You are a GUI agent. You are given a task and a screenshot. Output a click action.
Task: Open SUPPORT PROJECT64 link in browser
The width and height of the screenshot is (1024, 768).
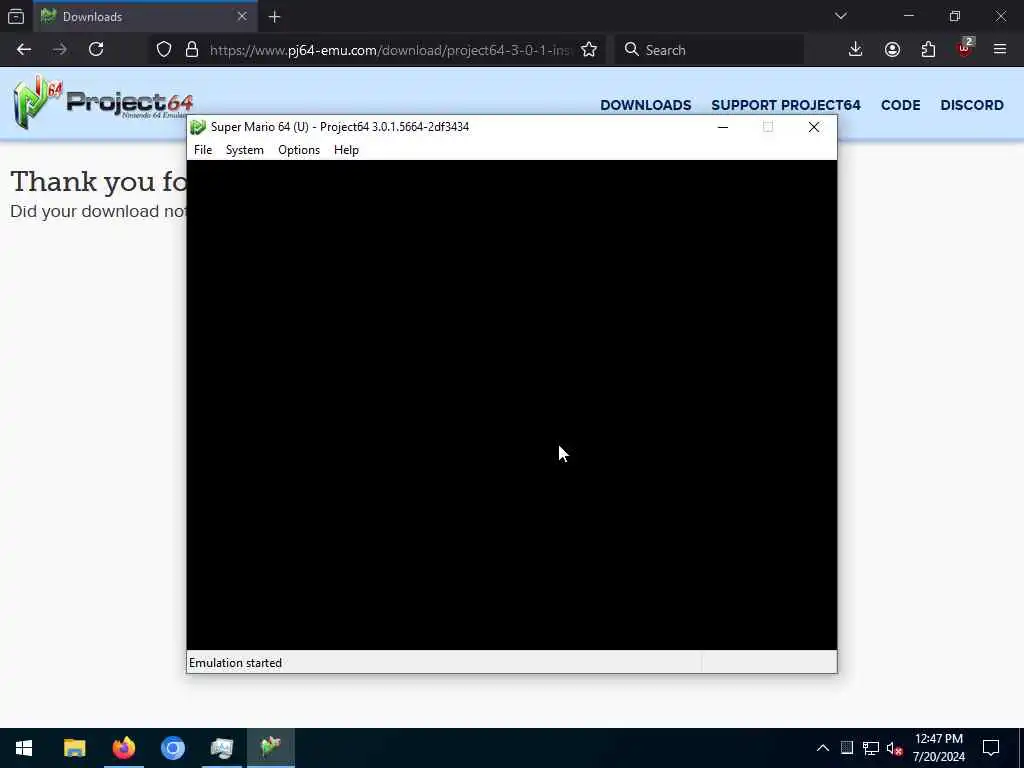(786, 105)
